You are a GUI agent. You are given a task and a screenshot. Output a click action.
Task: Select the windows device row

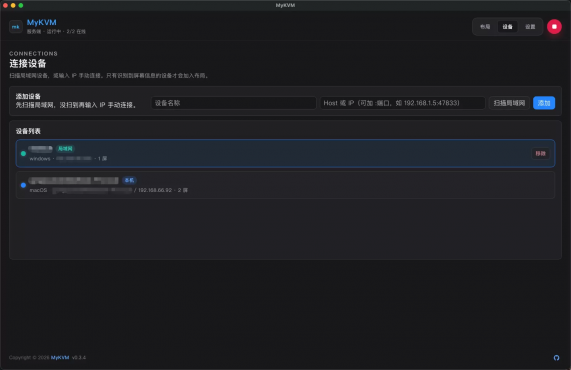point(285,153)
